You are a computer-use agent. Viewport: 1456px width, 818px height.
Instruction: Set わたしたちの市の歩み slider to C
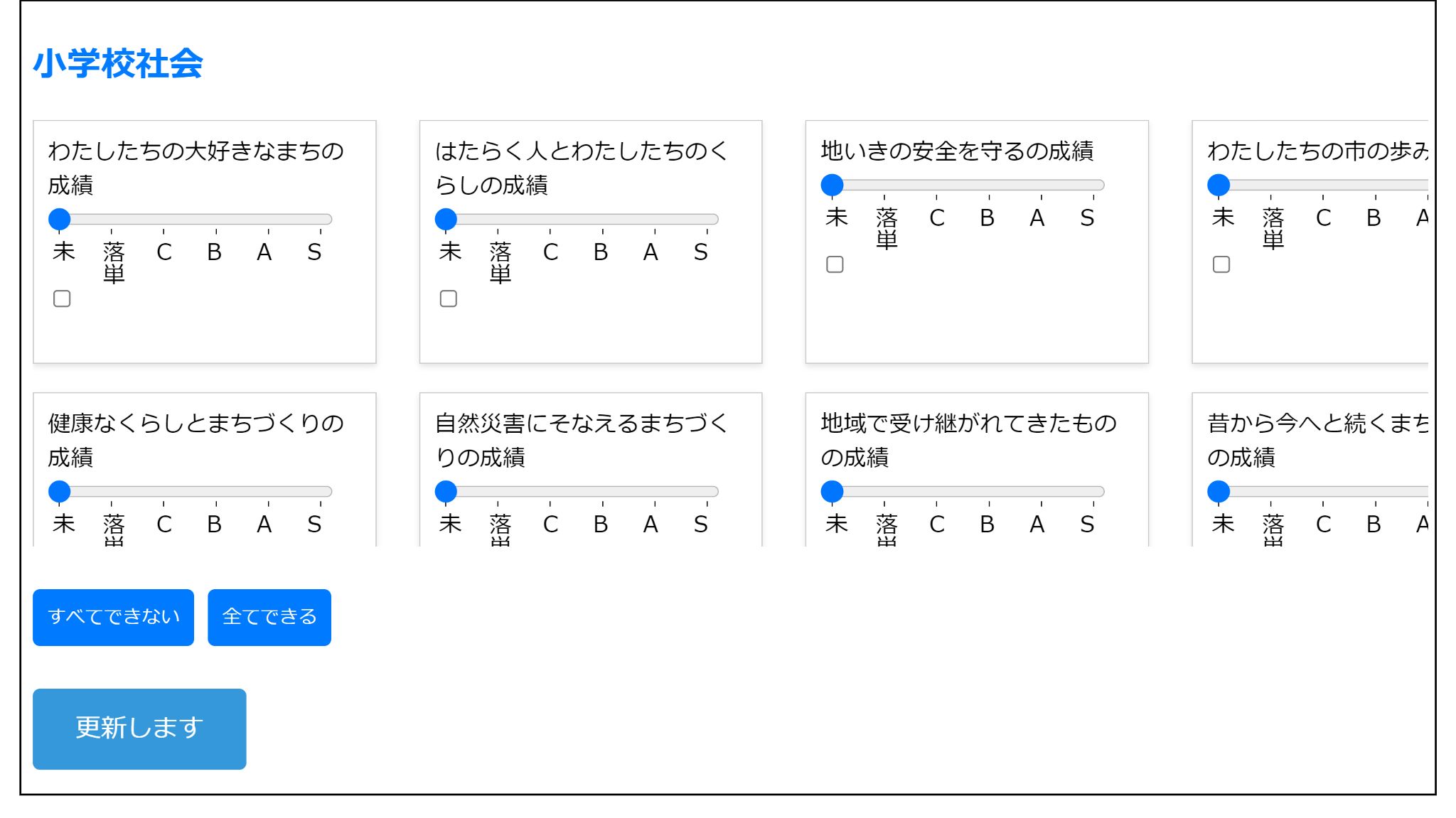(1323, 185)
